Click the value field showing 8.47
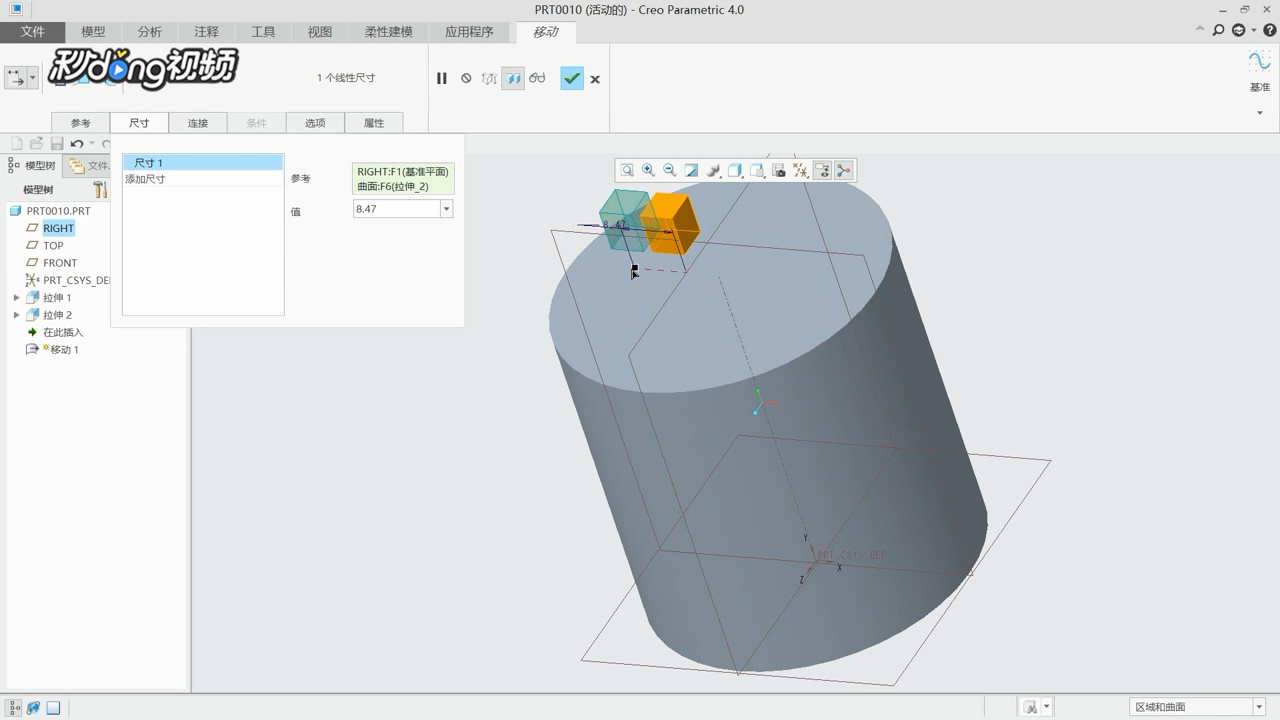 [397, 209]
